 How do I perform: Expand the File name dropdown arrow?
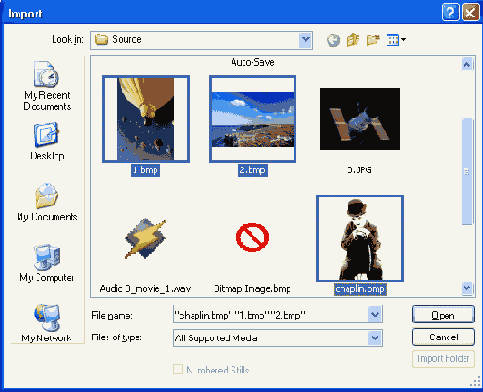[375, 314]
